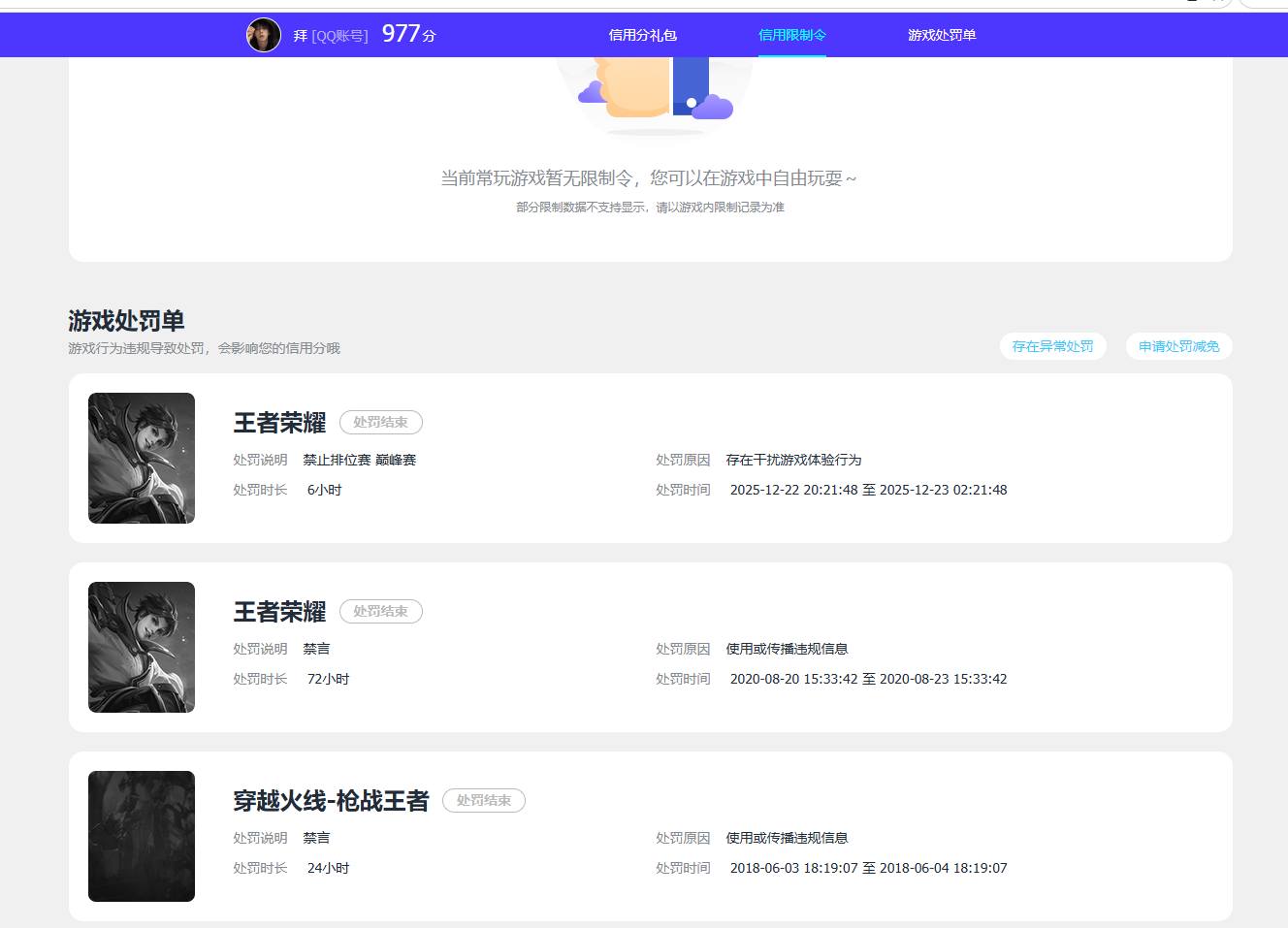
Task: Open the 穿越火线-枪战王者 game thumbnail
Action: pyautogui.click(x=142, y=836)
